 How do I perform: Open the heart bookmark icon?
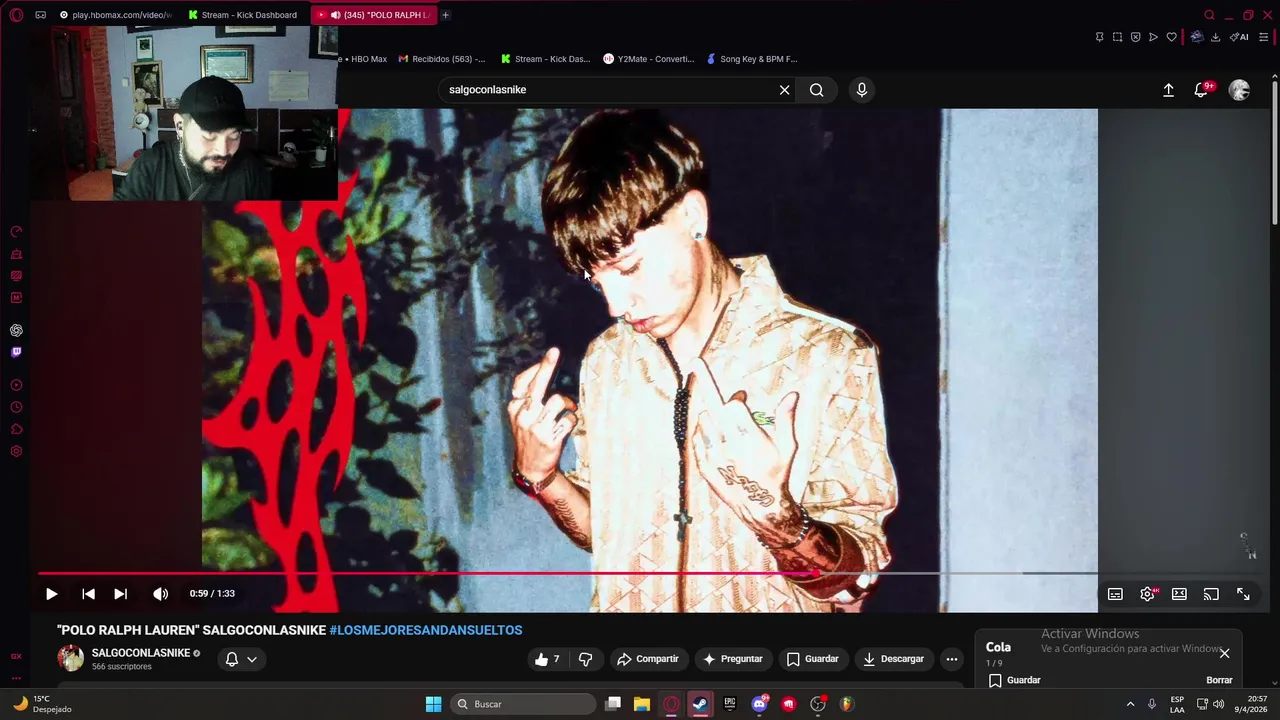[x=1171, y=37]
